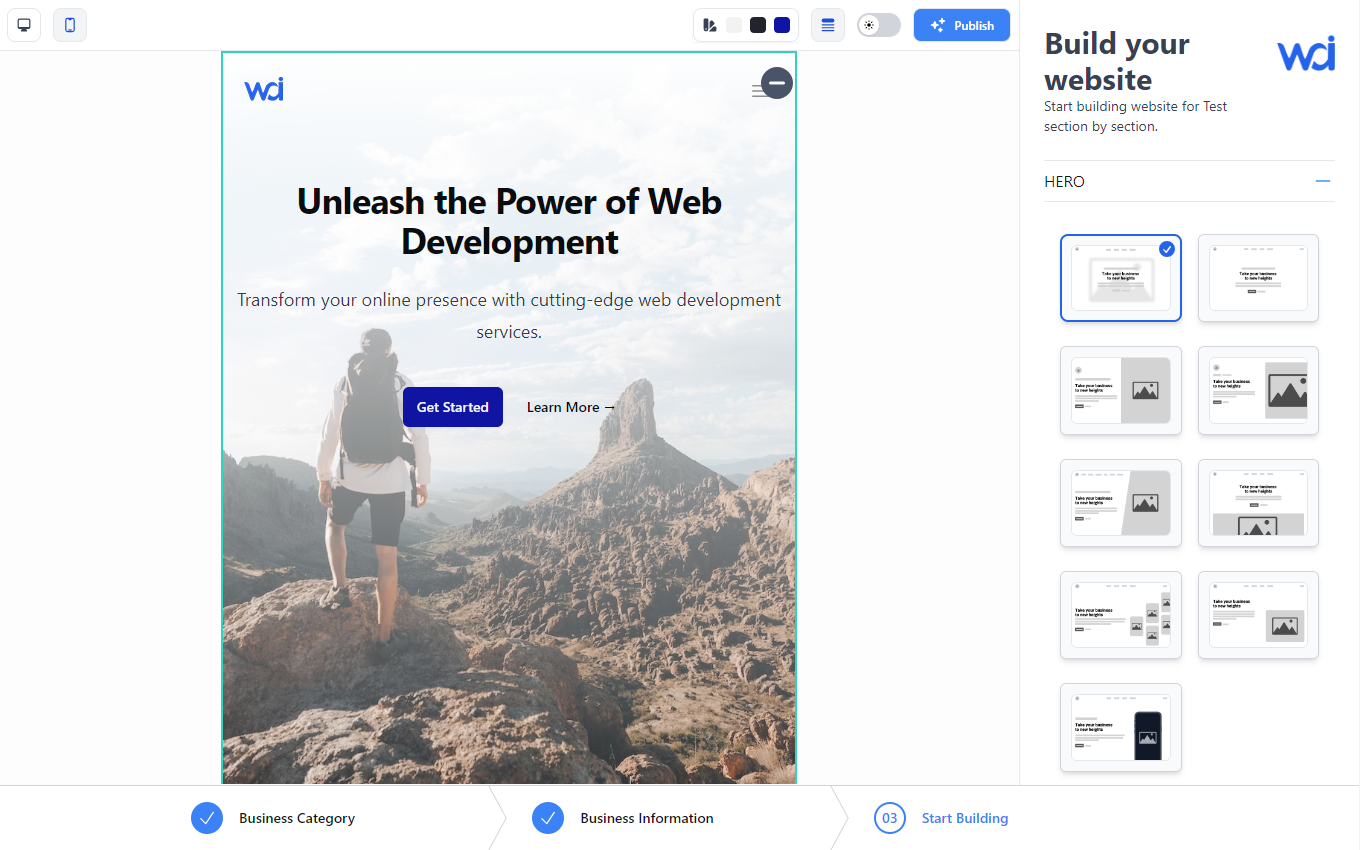Click the WDI logo in the site preview
Screen dimensions: 1360x850
click(264, 89)
